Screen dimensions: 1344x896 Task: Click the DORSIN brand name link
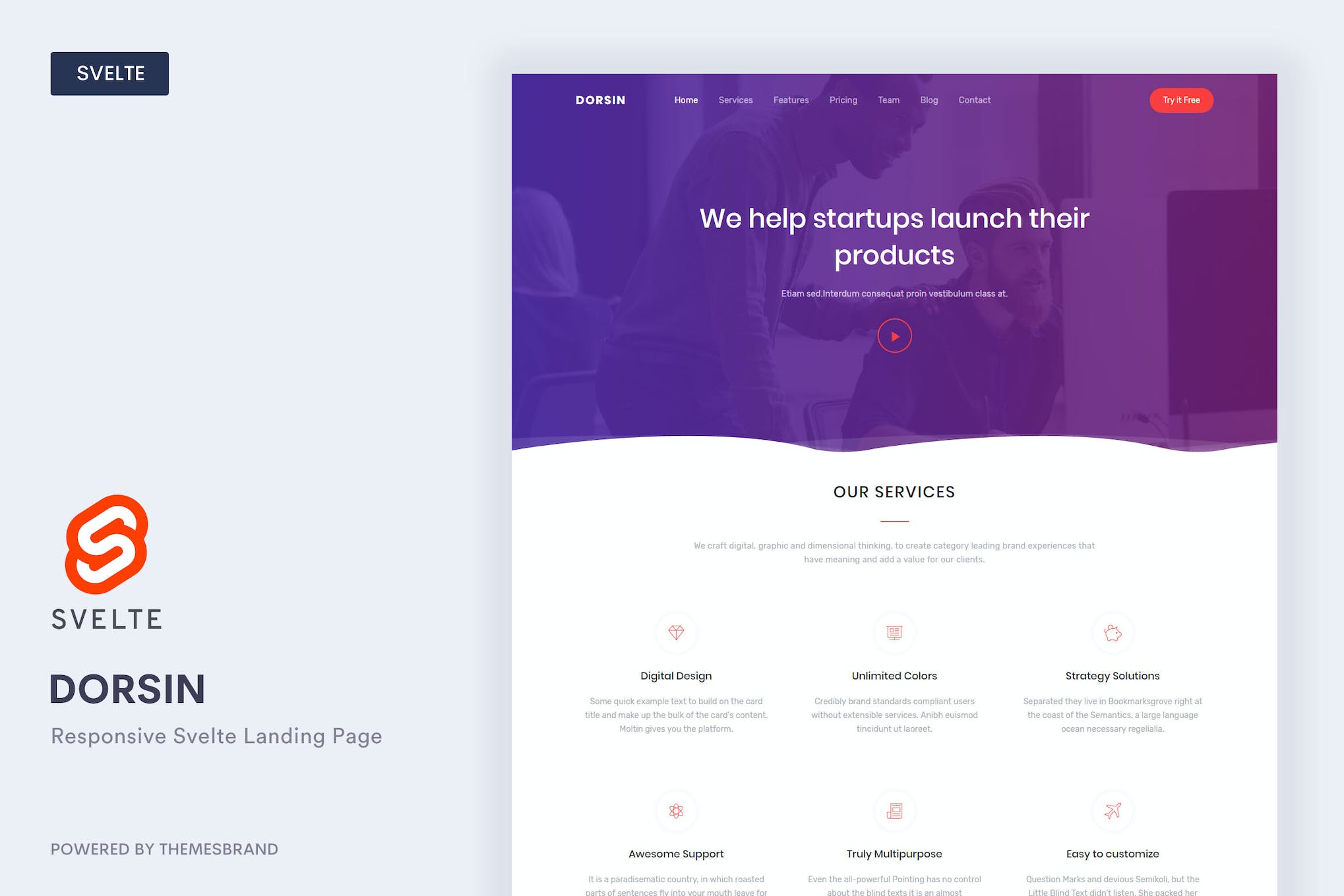599,99
